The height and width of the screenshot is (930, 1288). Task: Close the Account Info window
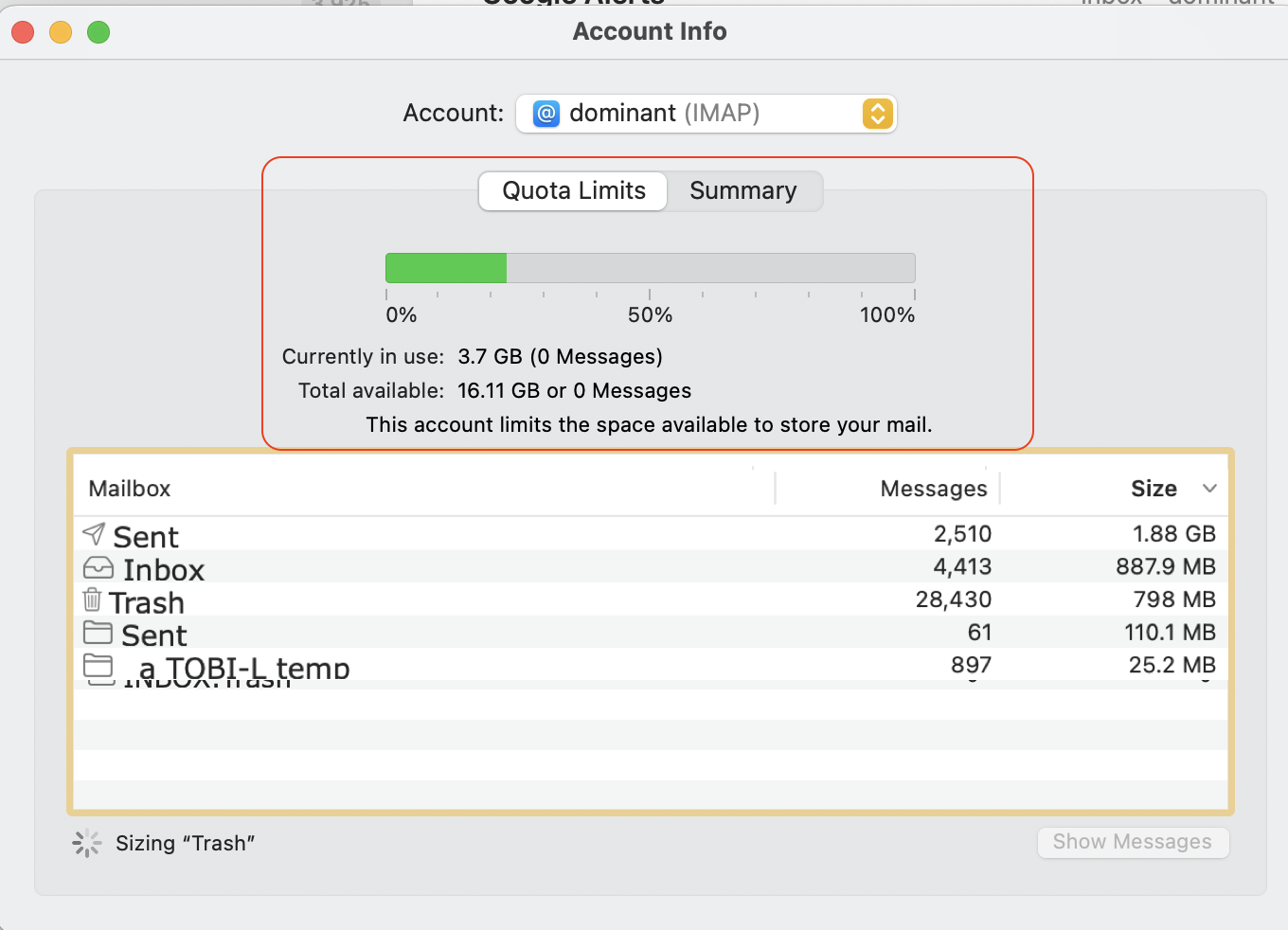23,32
